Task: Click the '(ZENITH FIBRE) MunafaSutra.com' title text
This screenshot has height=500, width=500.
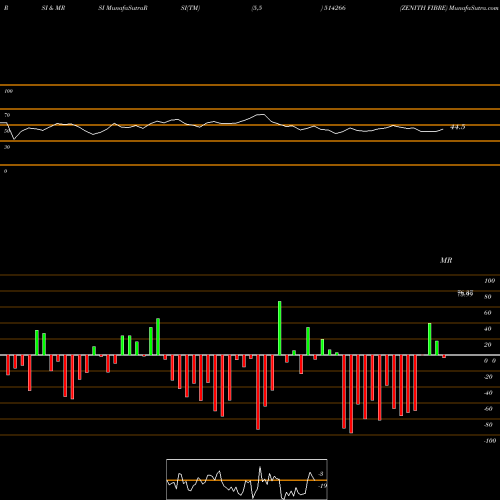Action: [x=449, y=8]
